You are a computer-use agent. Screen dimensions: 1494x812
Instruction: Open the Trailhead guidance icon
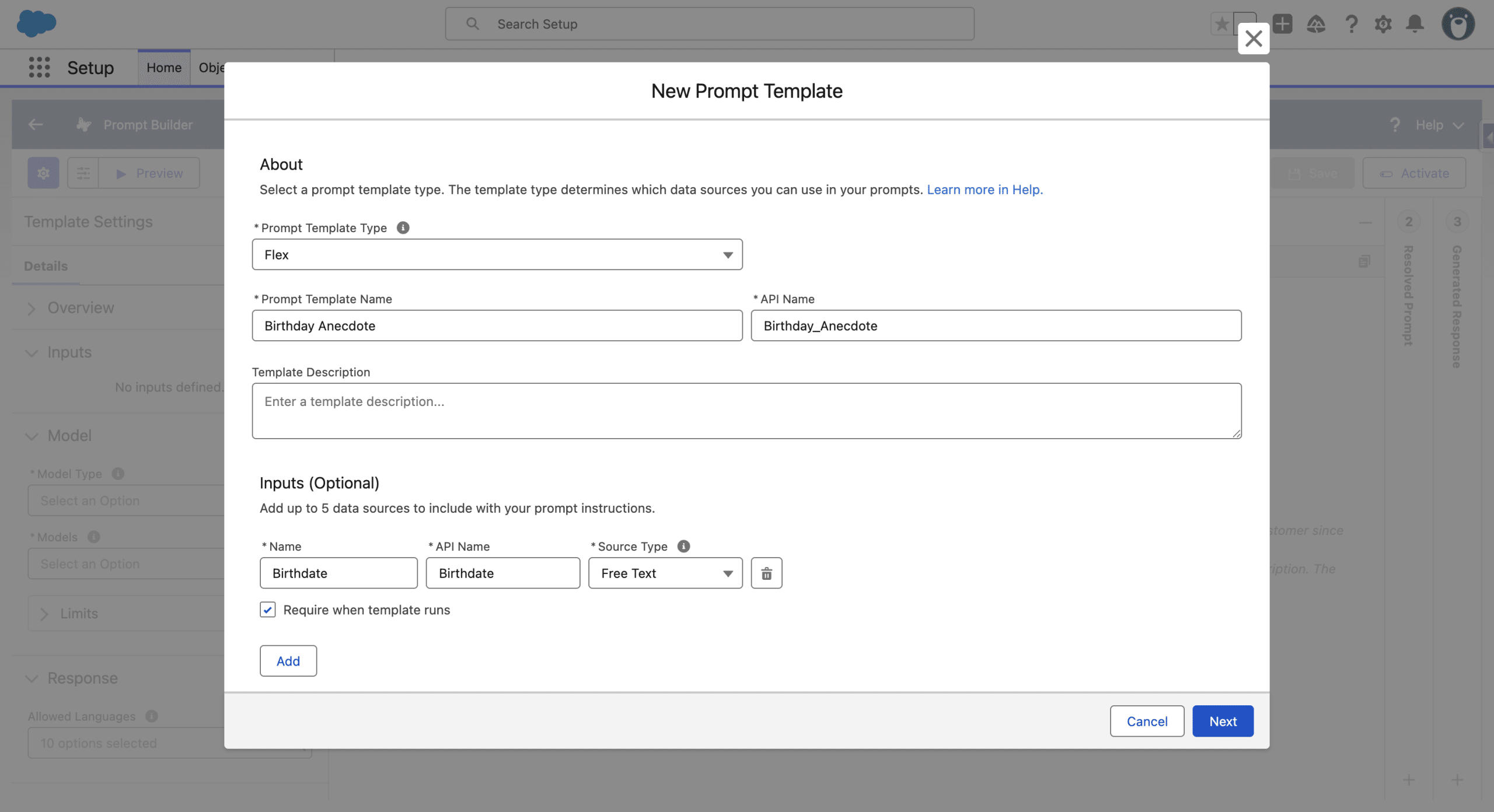[1316, 24]
